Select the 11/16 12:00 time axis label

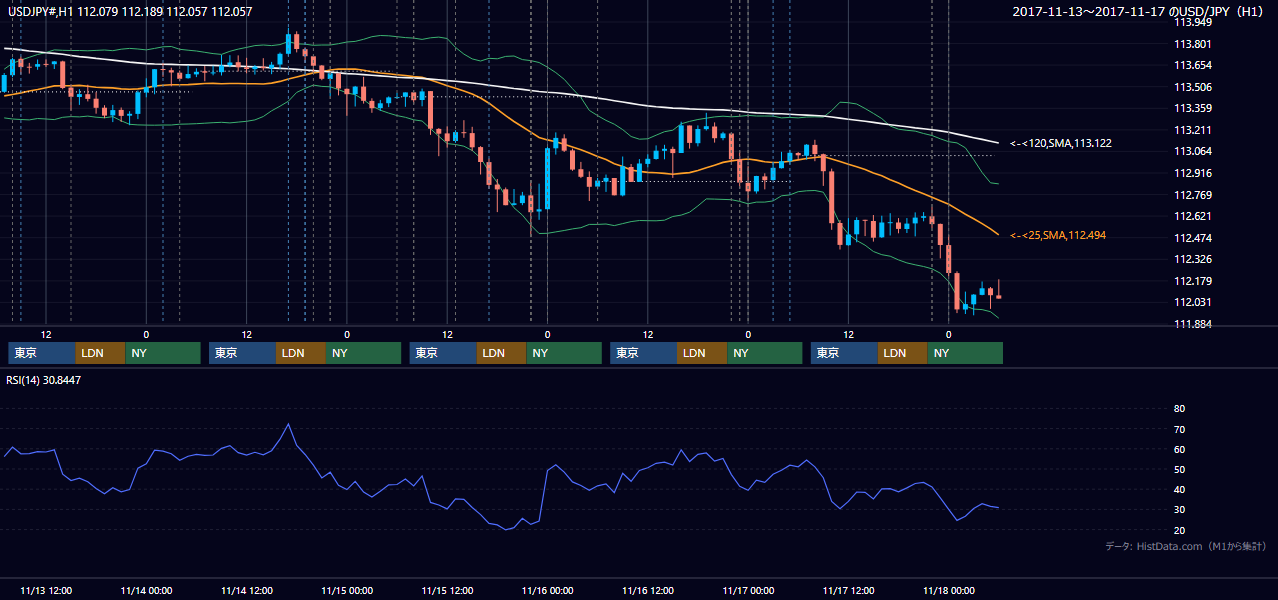tap(647, 590)
